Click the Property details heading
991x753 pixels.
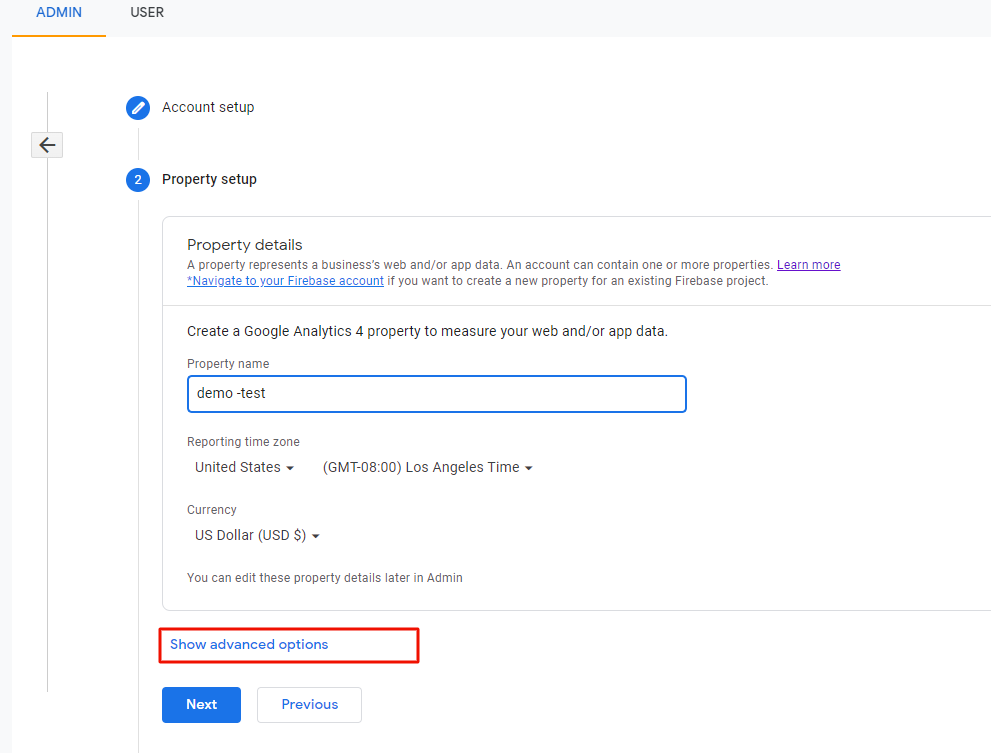coord(245,245)
